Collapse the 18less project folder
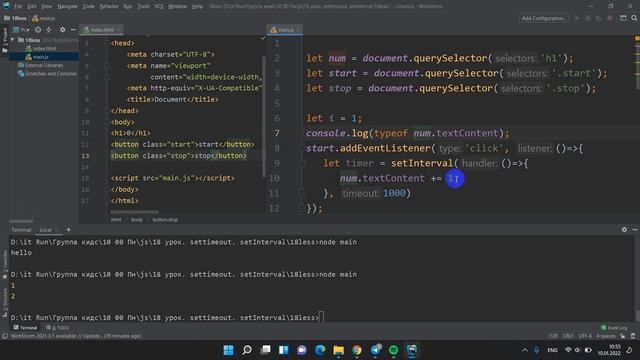The width and height of the screenshot is (640, 360). (x=13, y=40)
